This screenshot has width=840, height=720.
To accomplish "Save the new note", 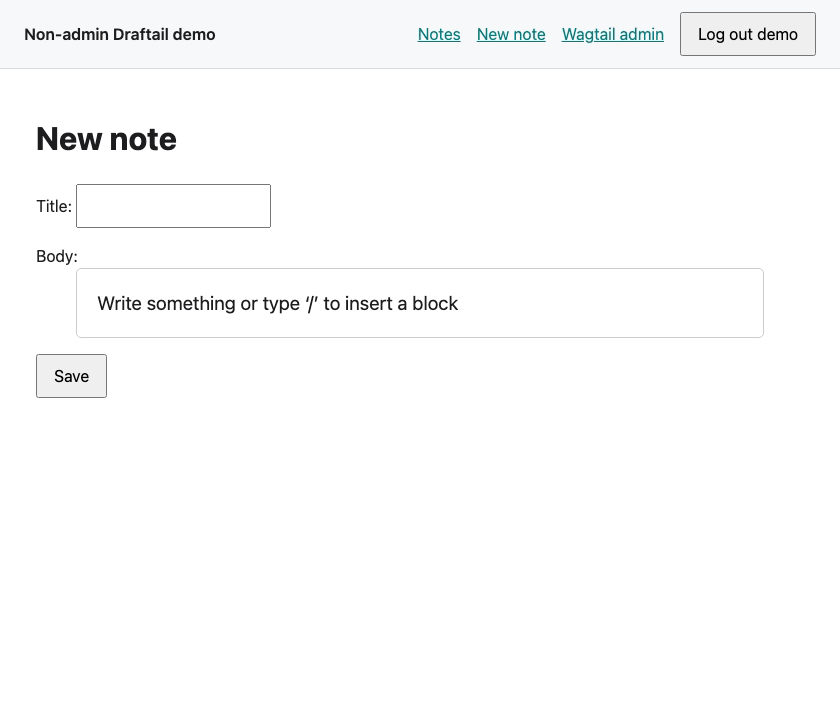I will click(71, 376).
